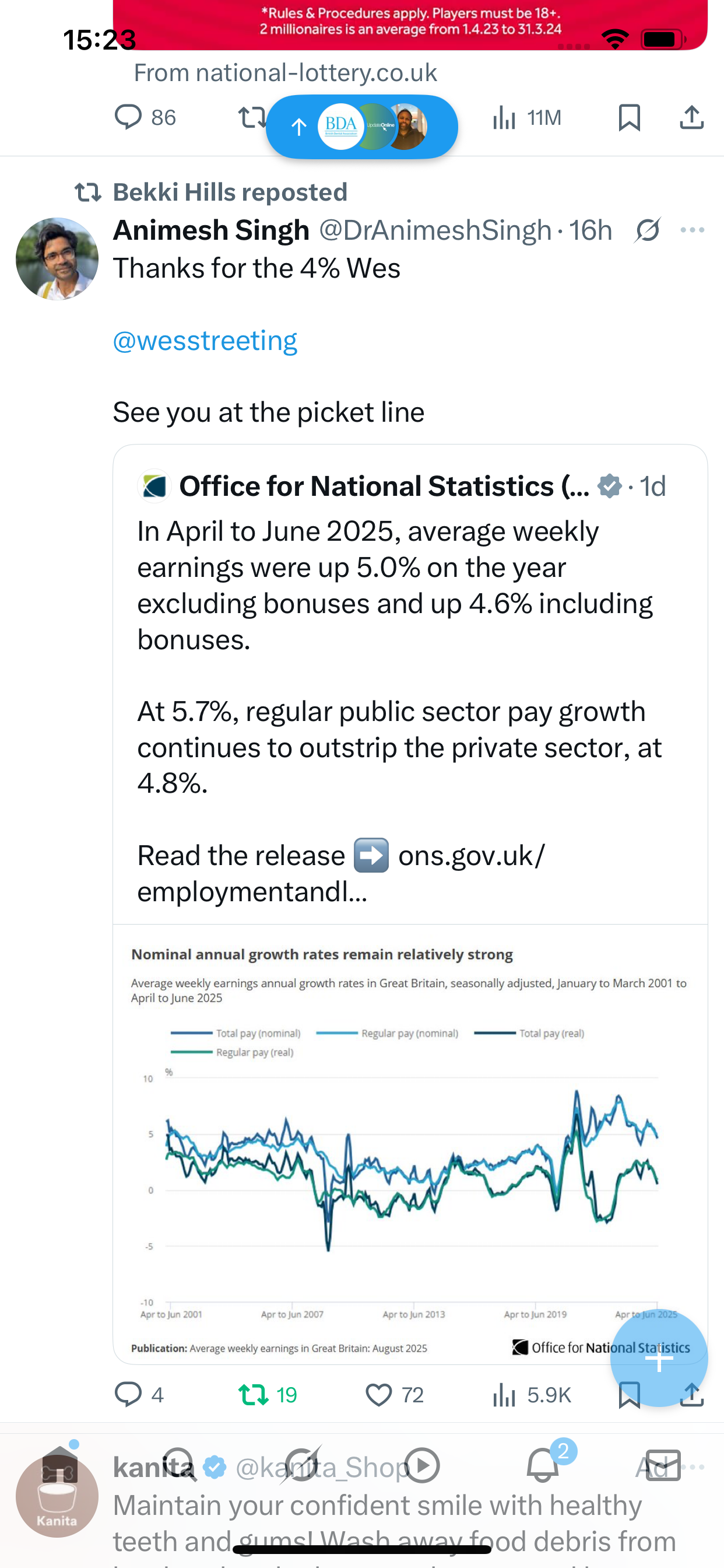Open the ONS earnings growth chart image
Image resolution: width=724 pixels, height=1568 pixels.
pyautogui.click(x=409, y=1144)
